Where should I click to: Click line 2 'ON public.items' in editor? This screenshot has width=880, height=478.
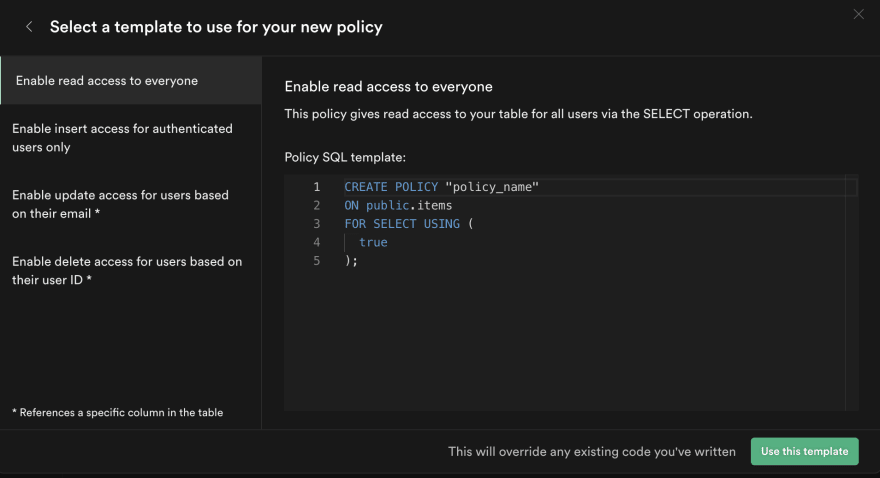(398, 205)
